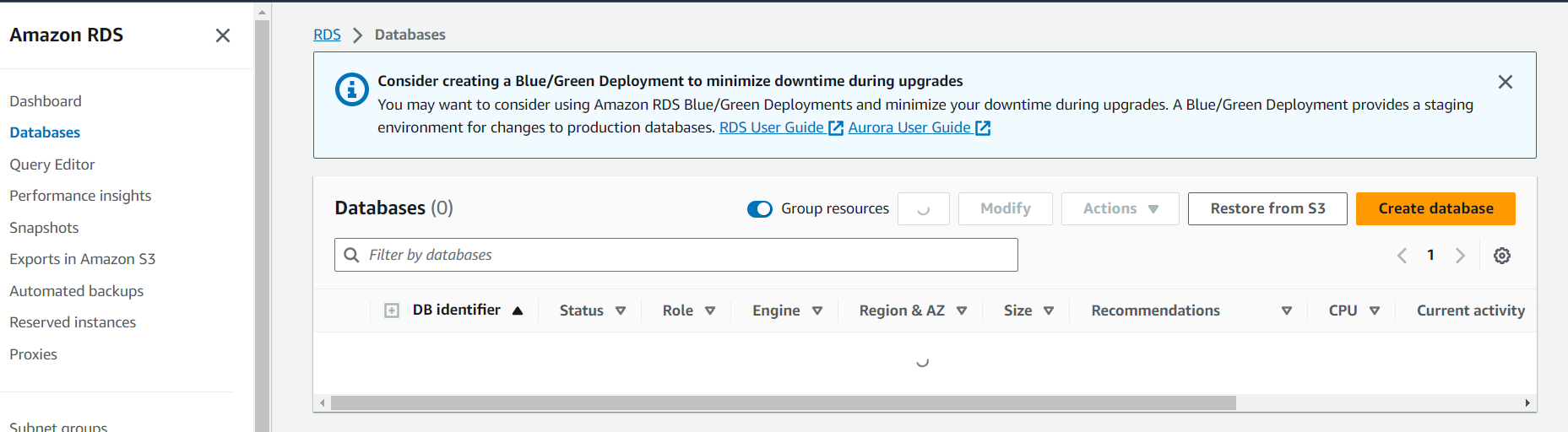1568x432 pixels.
Task: Click Create database button
Action: pos(1435,208)
